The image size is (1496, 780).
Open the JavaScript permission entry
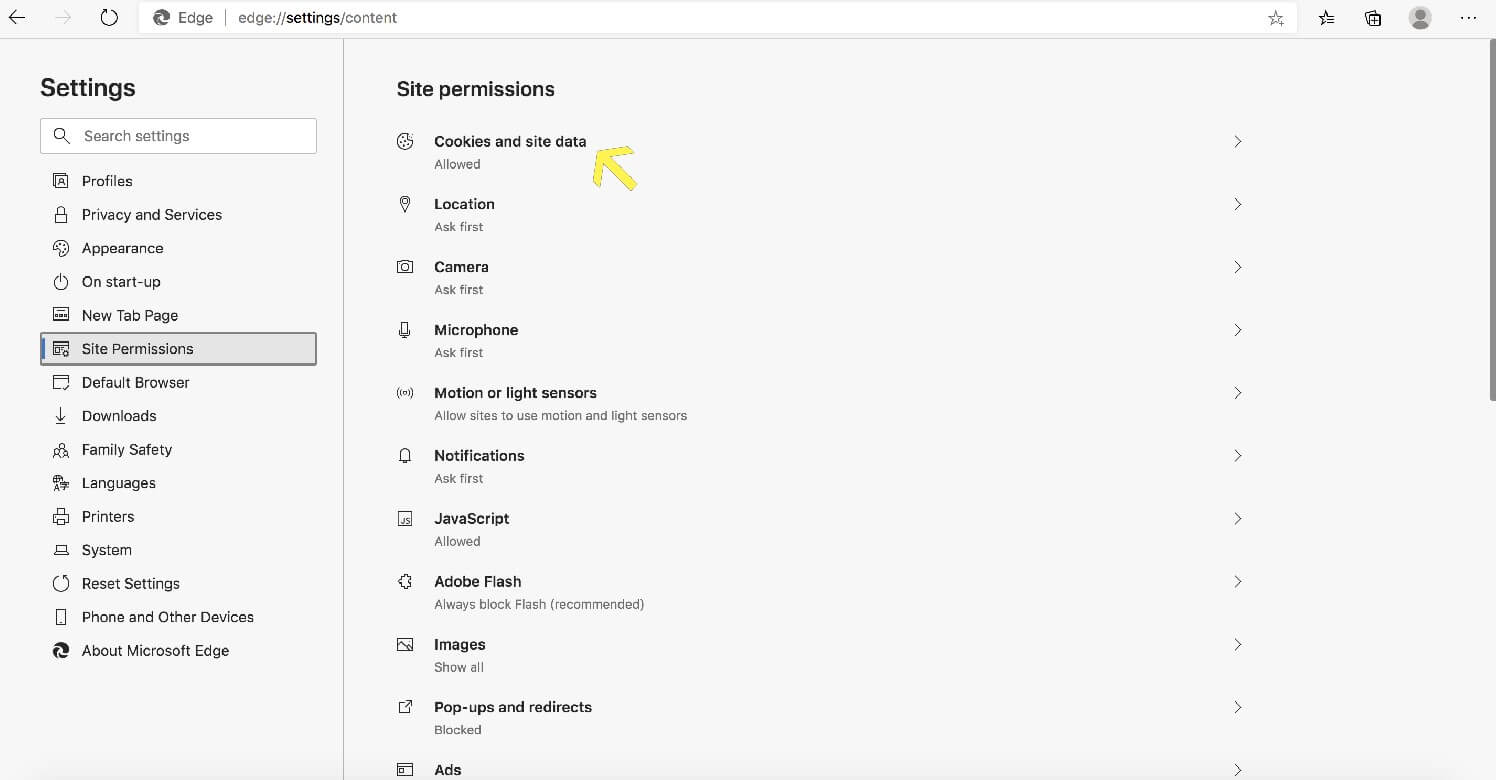[472, 519]
